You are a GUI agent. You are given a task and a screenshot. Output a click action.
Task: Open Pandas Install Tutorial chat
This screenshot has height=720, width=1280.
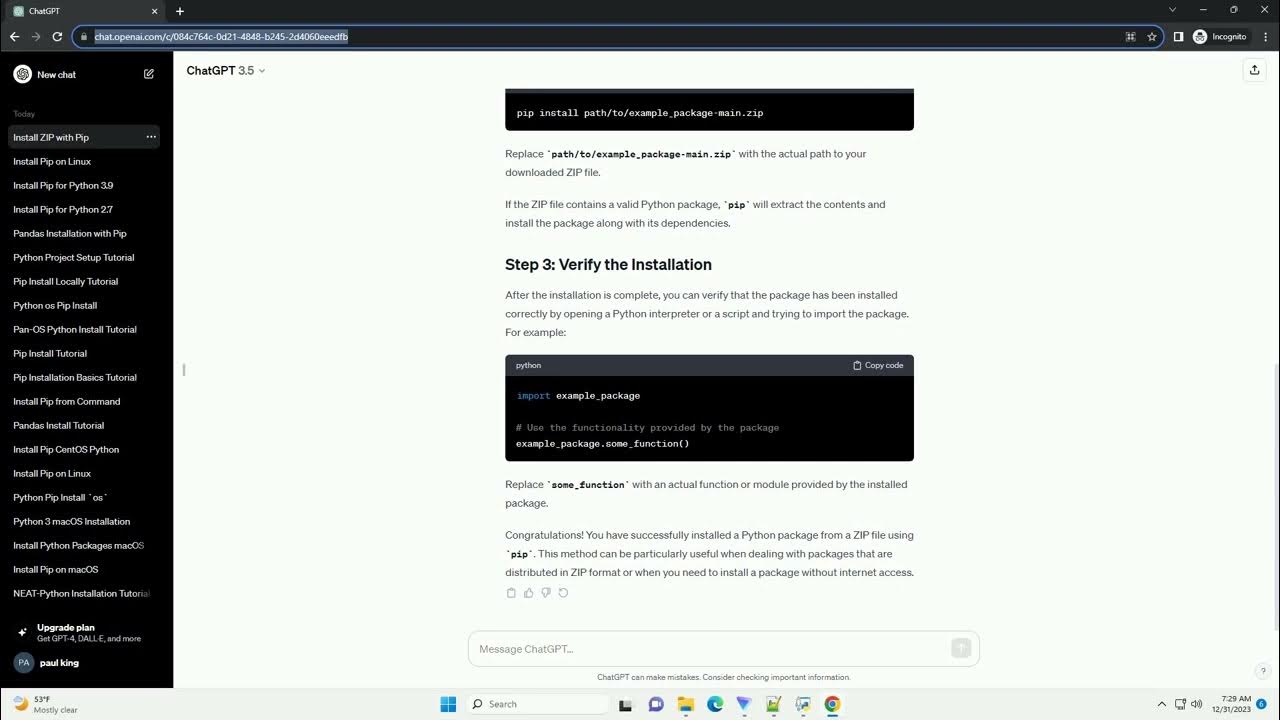point(84,425)
